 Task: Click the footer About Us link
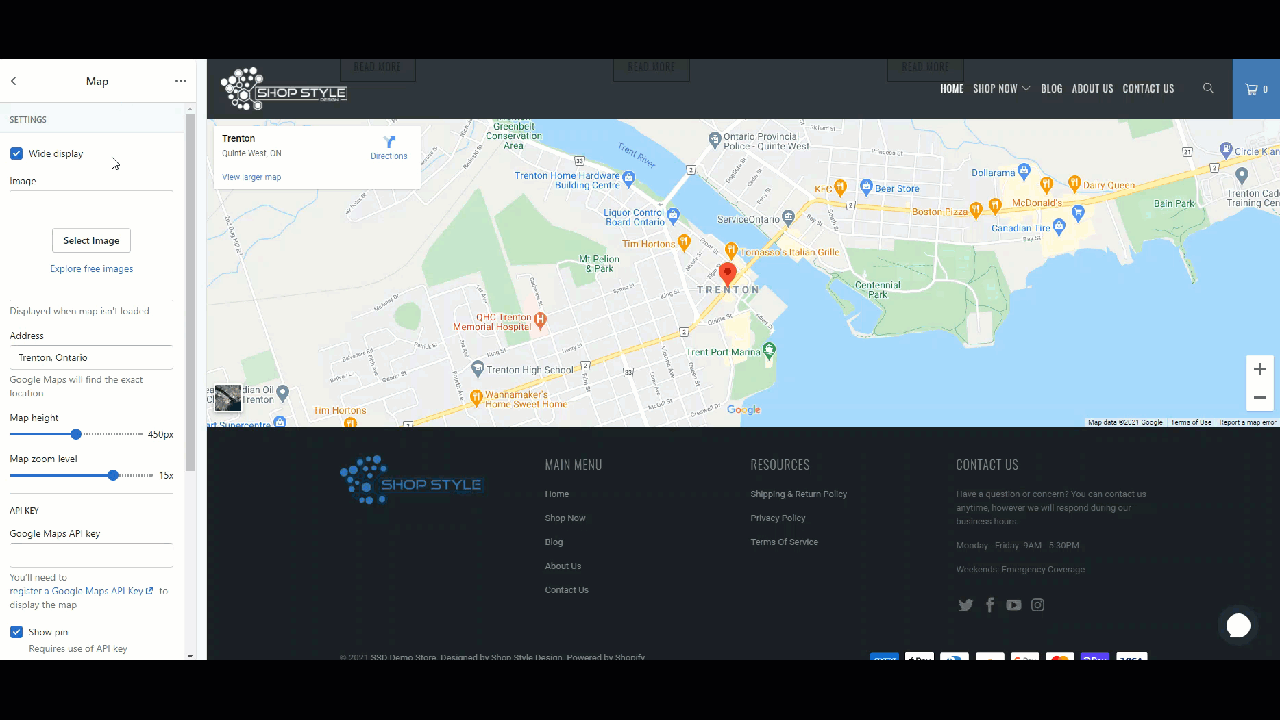563,566
